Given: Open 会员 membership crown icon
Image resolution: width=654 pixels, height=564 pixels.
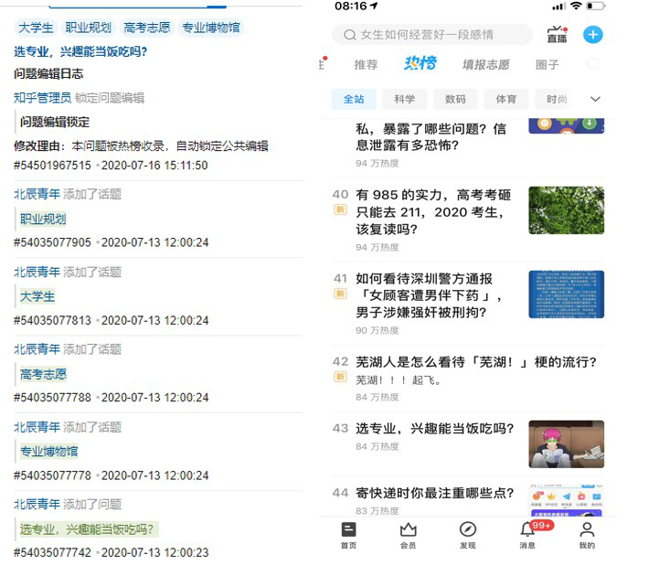Looking at the screenshot, I should point(408,535).
